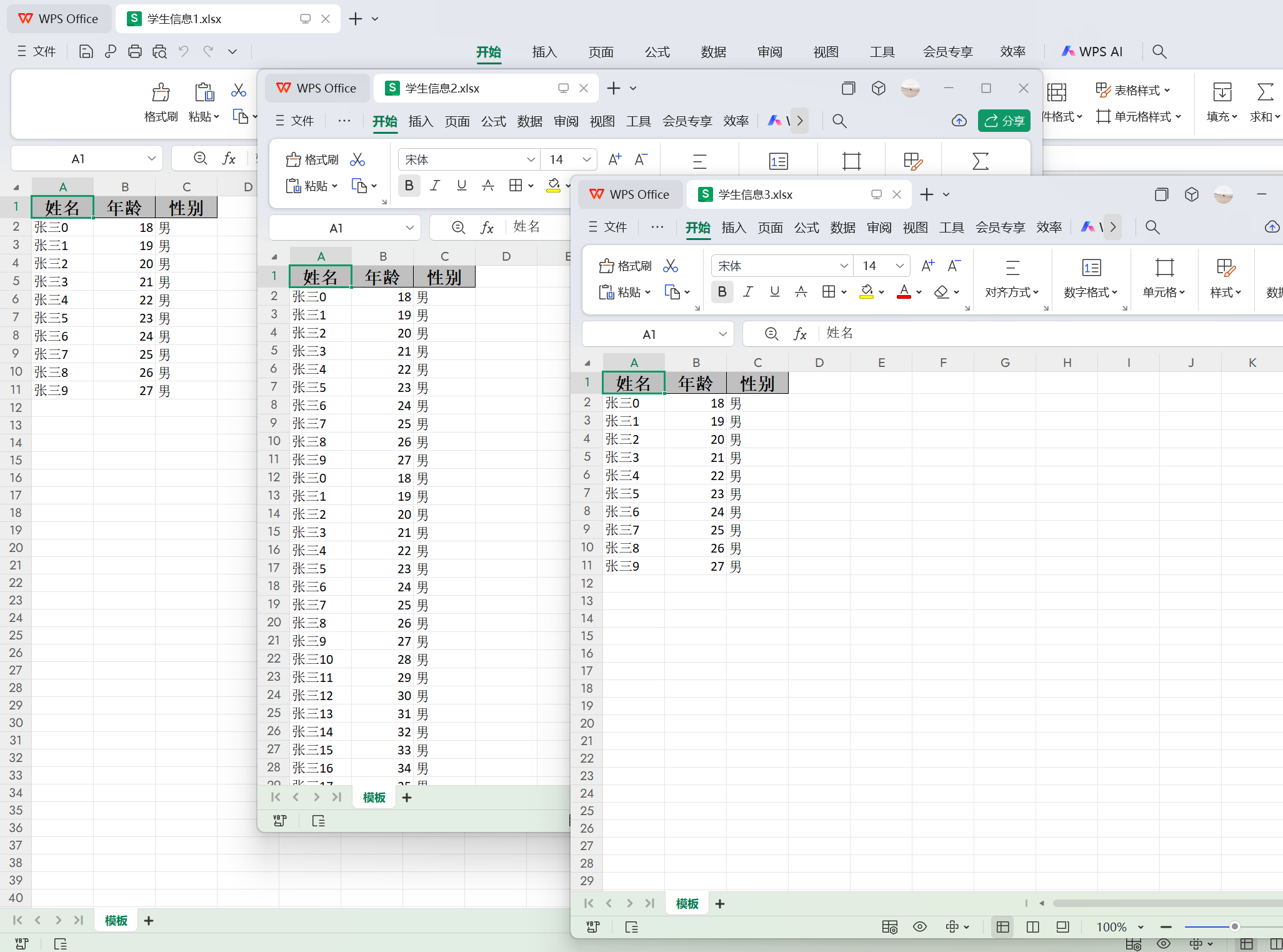The width and height of the screenshot is (1283, 952).
Task: Add new sheet plus in 学生信息3
Action: pyautogui.click(x=720, y=904)
